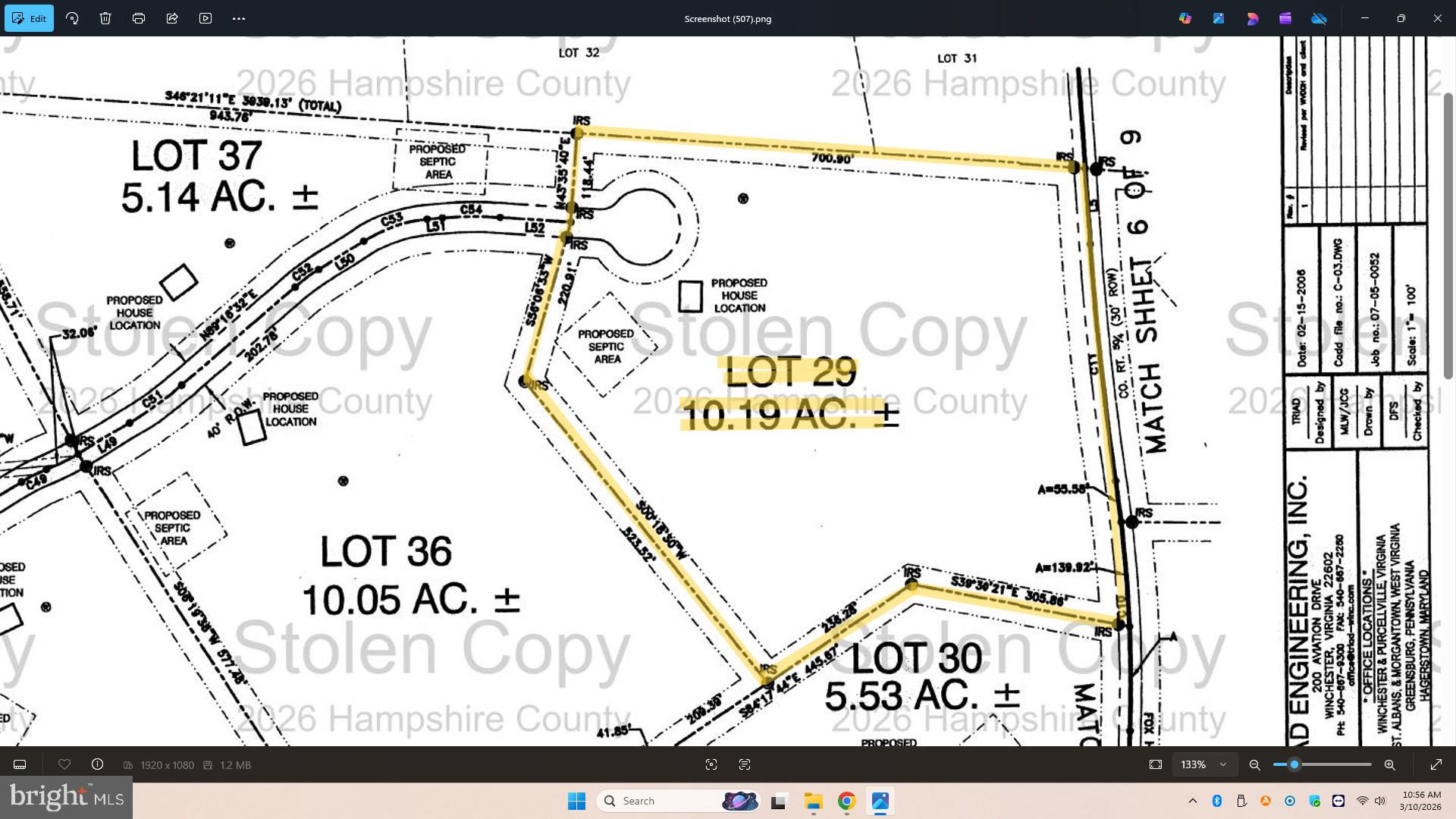Viewport: 1456px width, 819px height.
Task: Rotate the image
Action: [72, 17]
